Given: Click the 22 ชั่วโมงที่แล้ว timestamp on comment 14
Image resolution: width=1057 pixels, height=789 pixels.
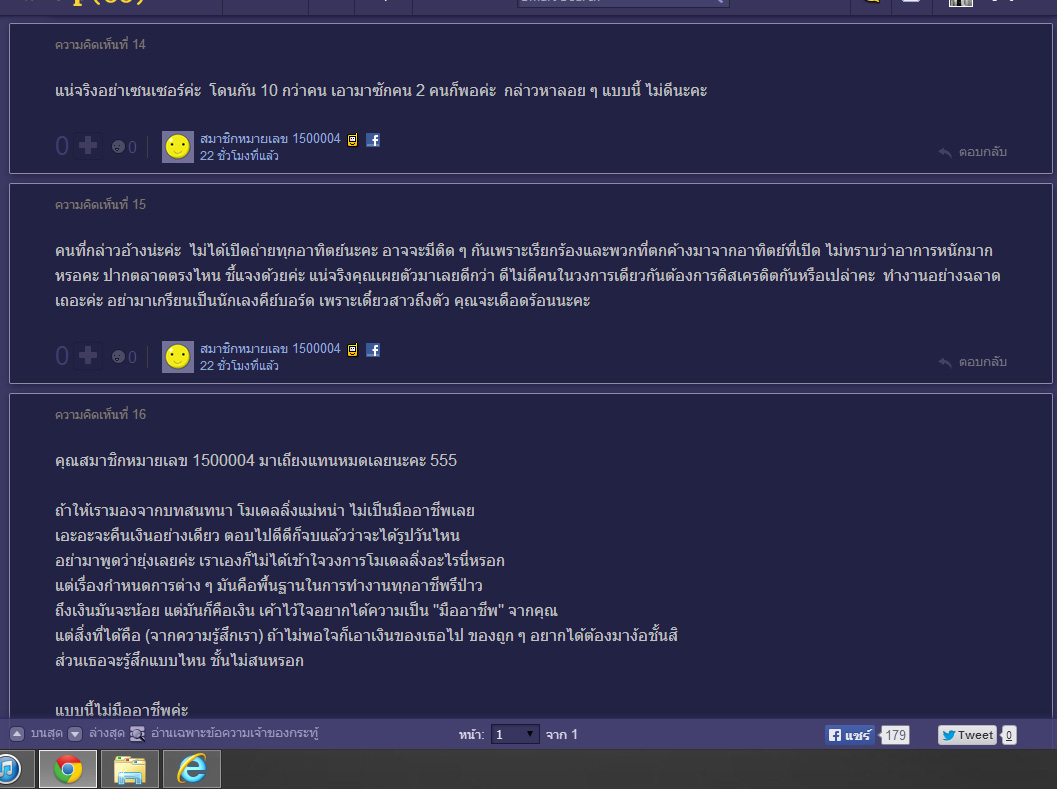Looking at the screenshot, I should click(239, 156).
